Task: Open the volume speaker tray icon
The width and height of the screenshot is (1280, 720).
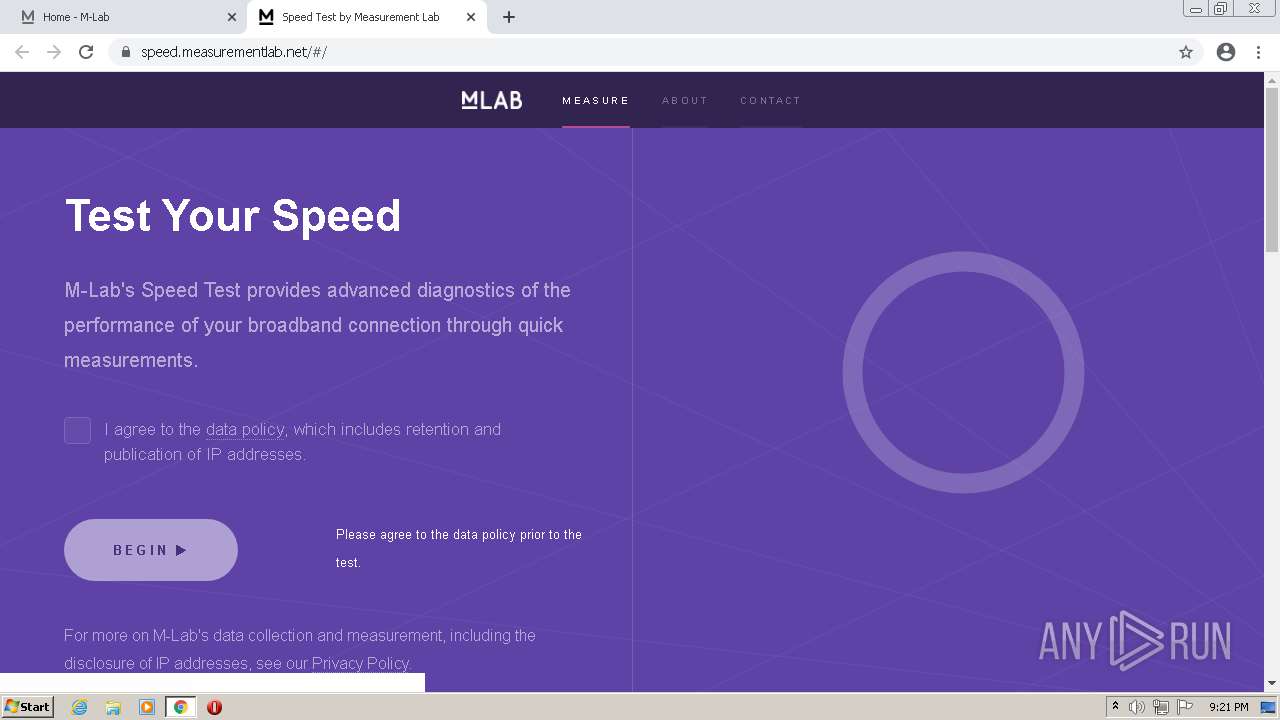Action: 1137,707
